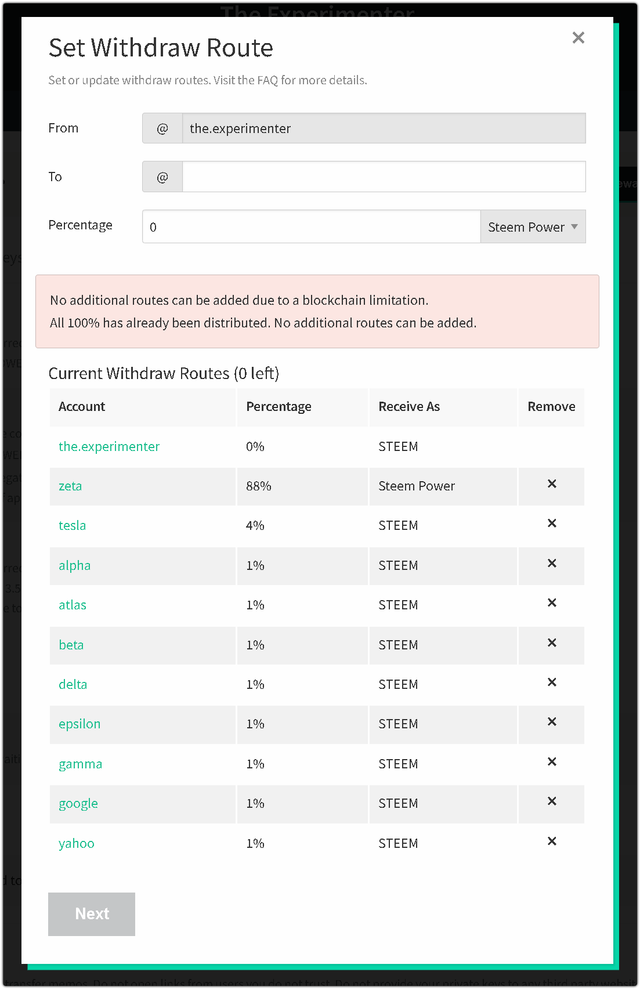Remove the atlas withdraw route
This screenshot has height=989, width=640.
pos(551,603)
